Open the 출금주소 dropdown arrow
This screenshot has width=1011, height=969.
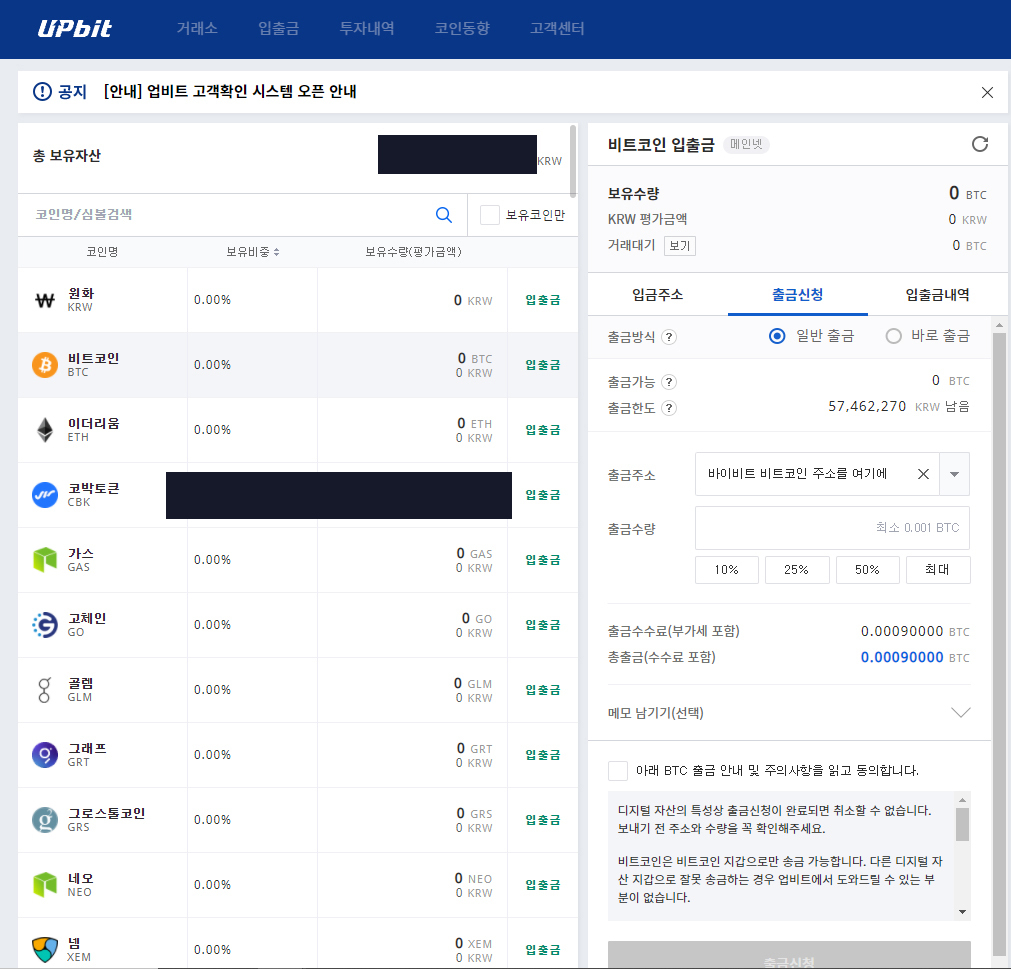click(x=954, y=475)
